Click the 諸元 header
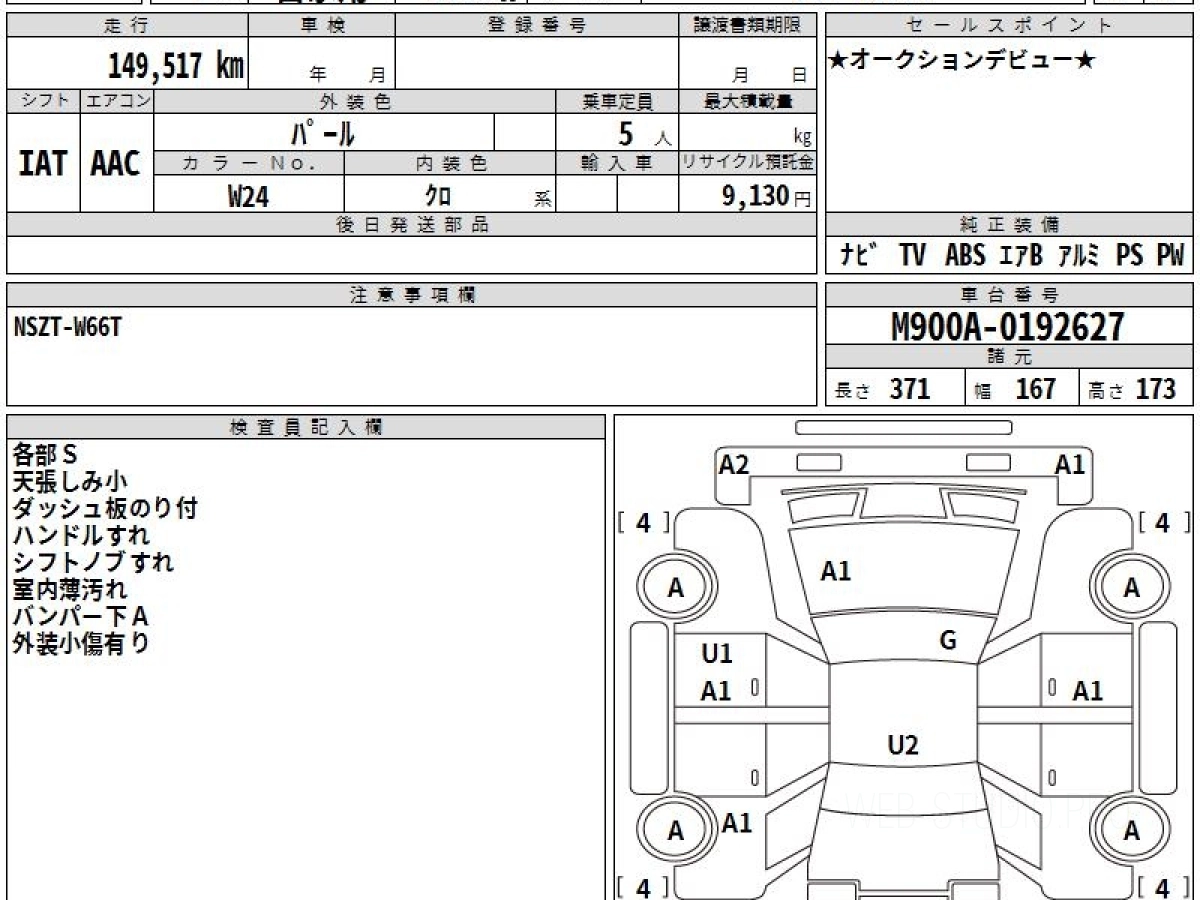1200x900 pixels. tap(1010, 357)
